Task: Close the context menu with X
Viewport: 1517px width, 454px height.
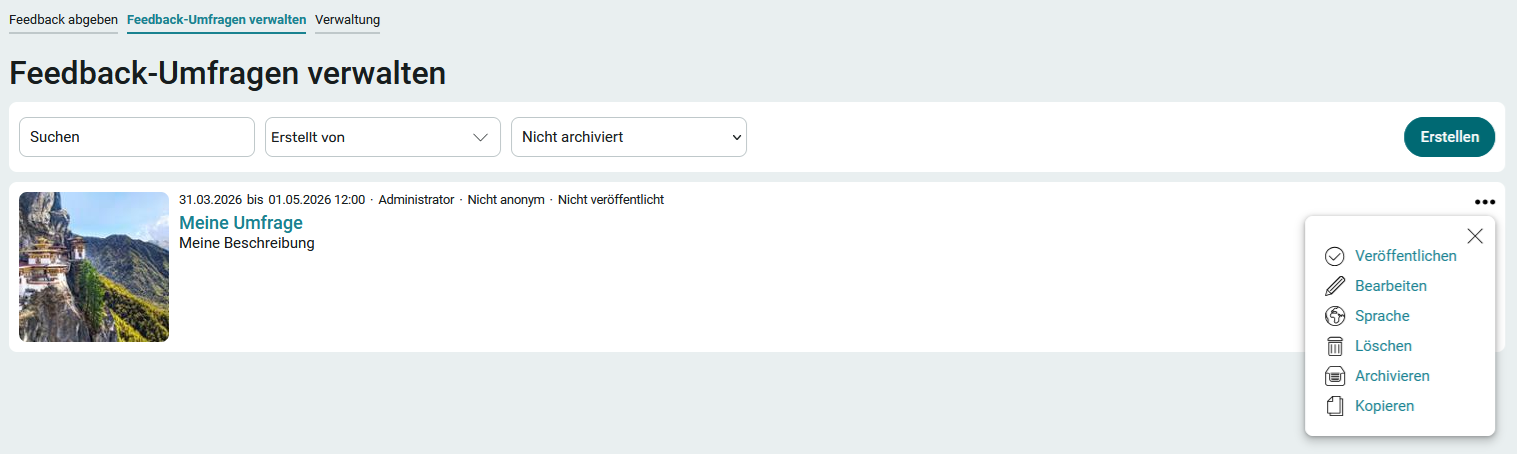Action: [x=1474, y=236]
